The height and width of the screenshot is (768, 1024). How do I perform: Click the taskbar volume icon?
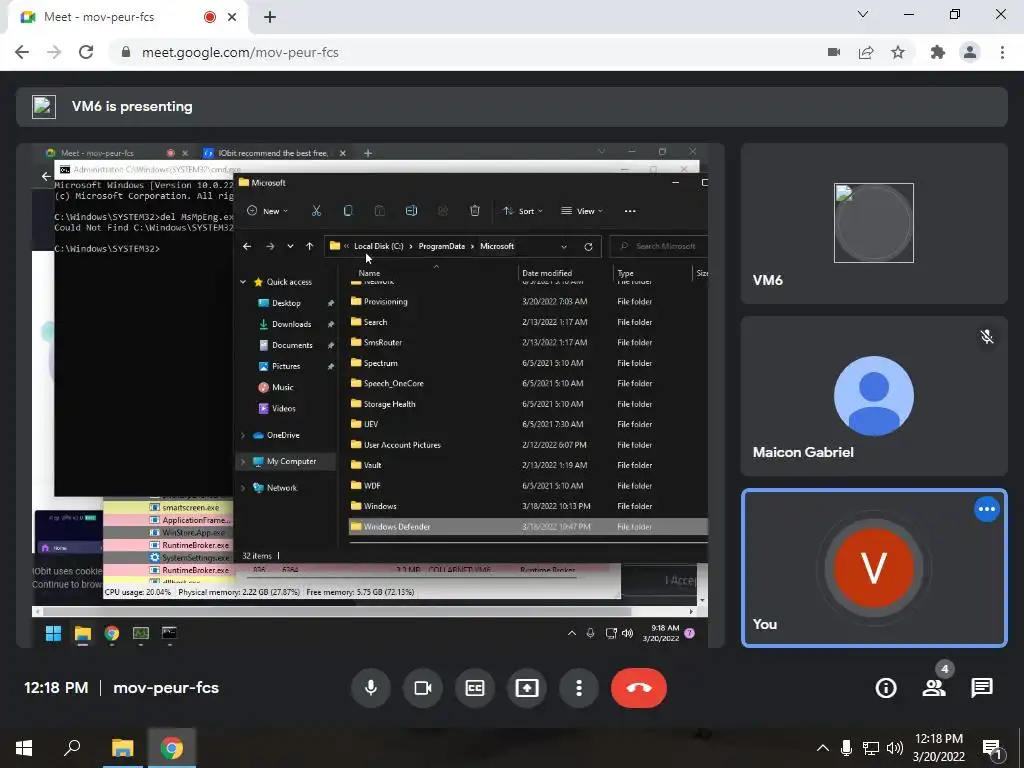[x=895, y=748]
